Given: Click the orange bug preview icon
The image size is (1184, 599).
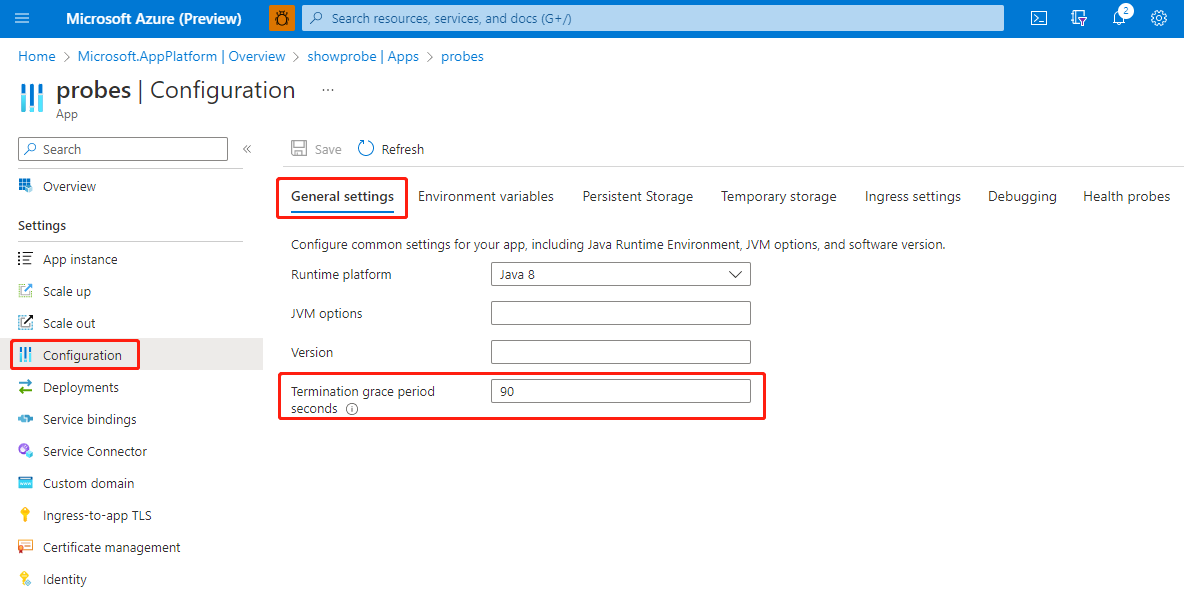Looking at the screenshot, I should tap(282, 18).
